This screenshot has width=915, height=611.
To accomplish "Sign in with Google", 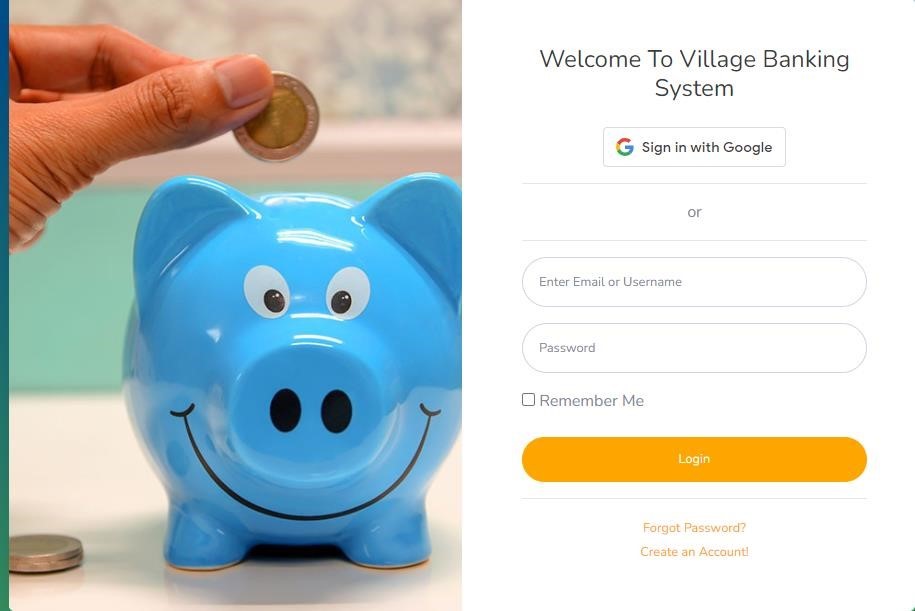I will pos(694,147).
